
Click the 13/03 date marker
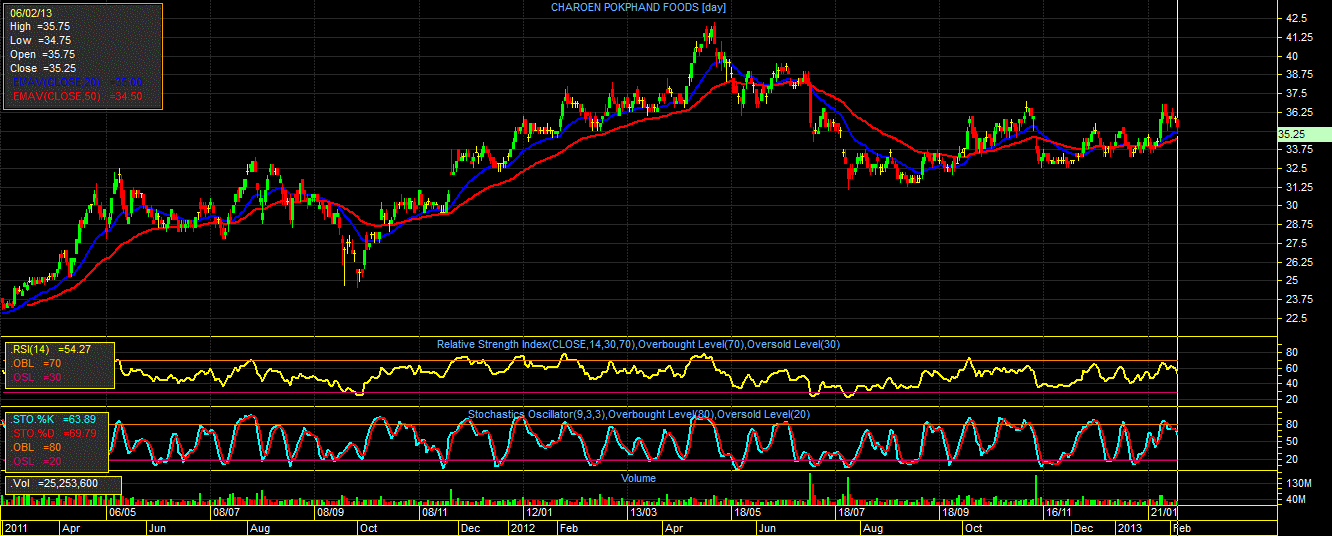[643, 512]
